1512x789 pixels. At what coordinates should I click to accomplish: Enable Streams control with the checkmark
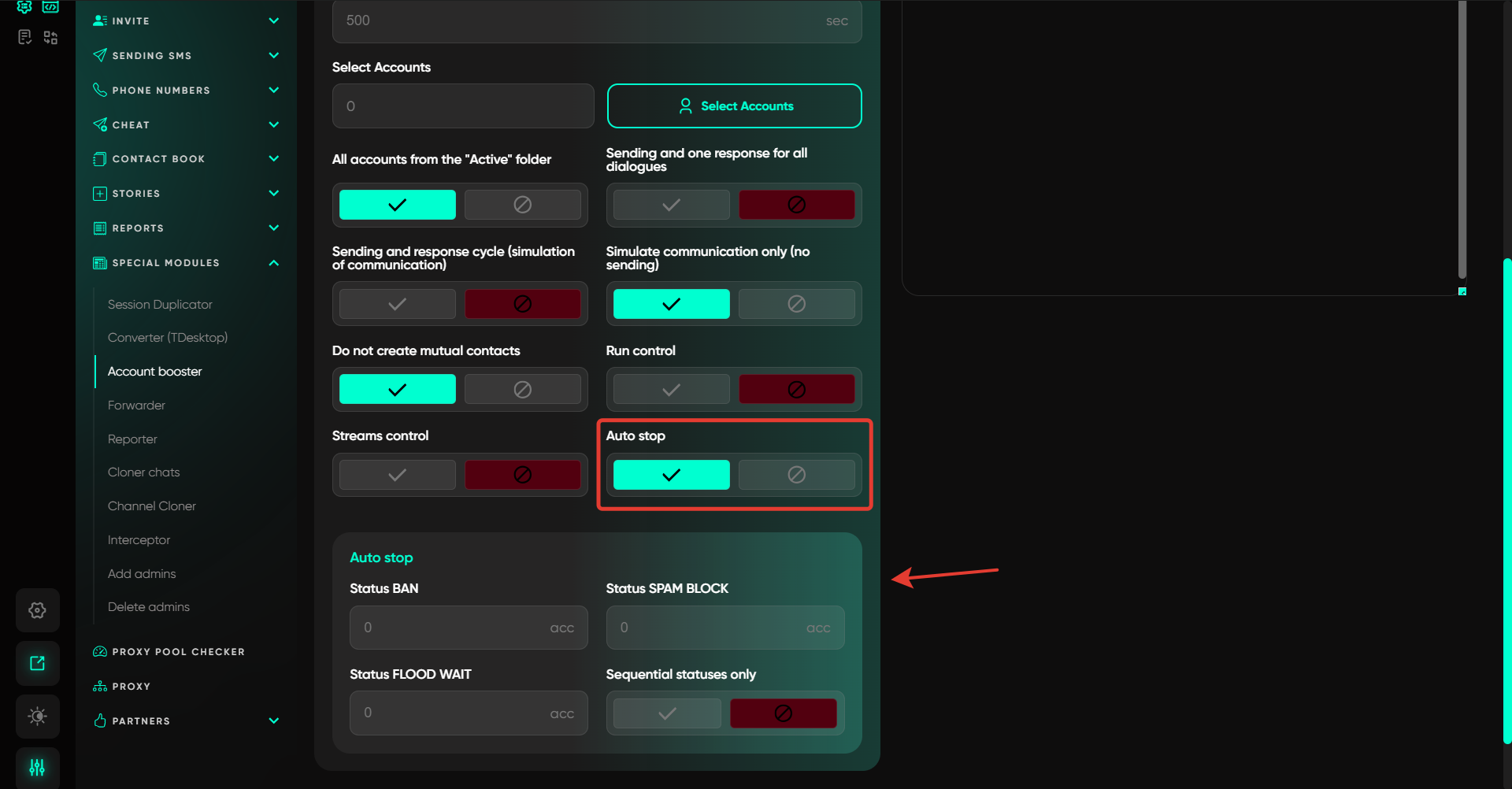[398, 475]
